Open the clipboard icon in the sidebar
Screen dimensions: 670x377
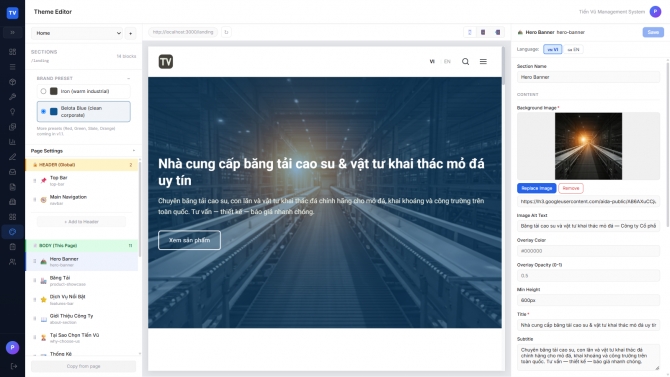[12, 247]
